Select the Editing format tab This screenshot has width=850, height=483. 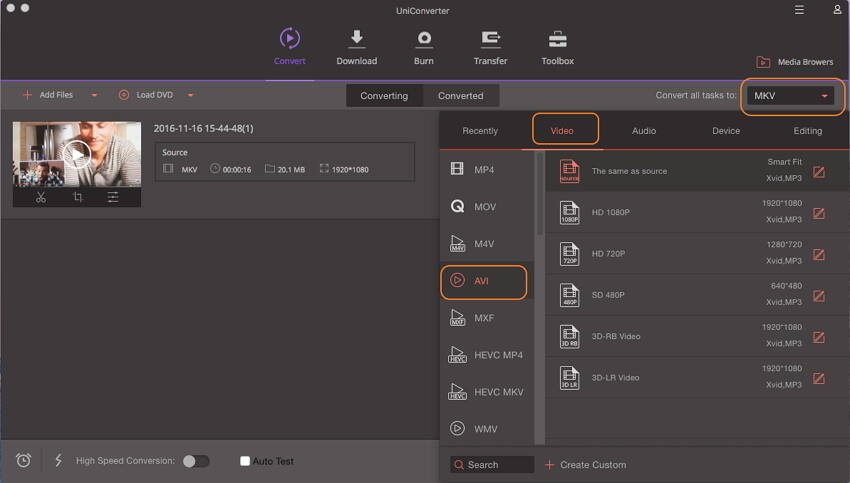pyautogui.click(x=808, y=131)
